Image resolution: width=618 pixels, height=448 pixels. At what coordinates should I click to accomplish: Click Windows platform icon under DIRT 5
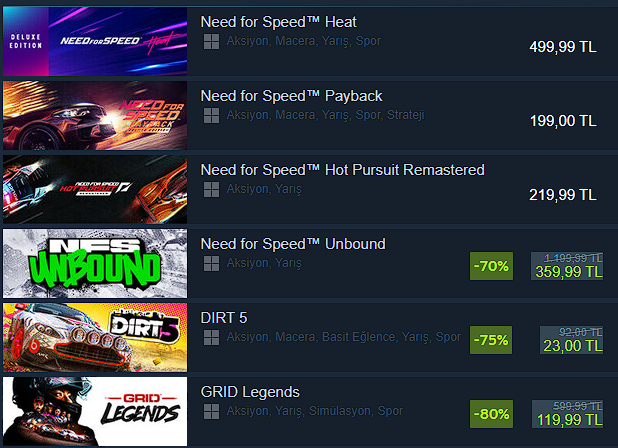[x=211, y=338]
